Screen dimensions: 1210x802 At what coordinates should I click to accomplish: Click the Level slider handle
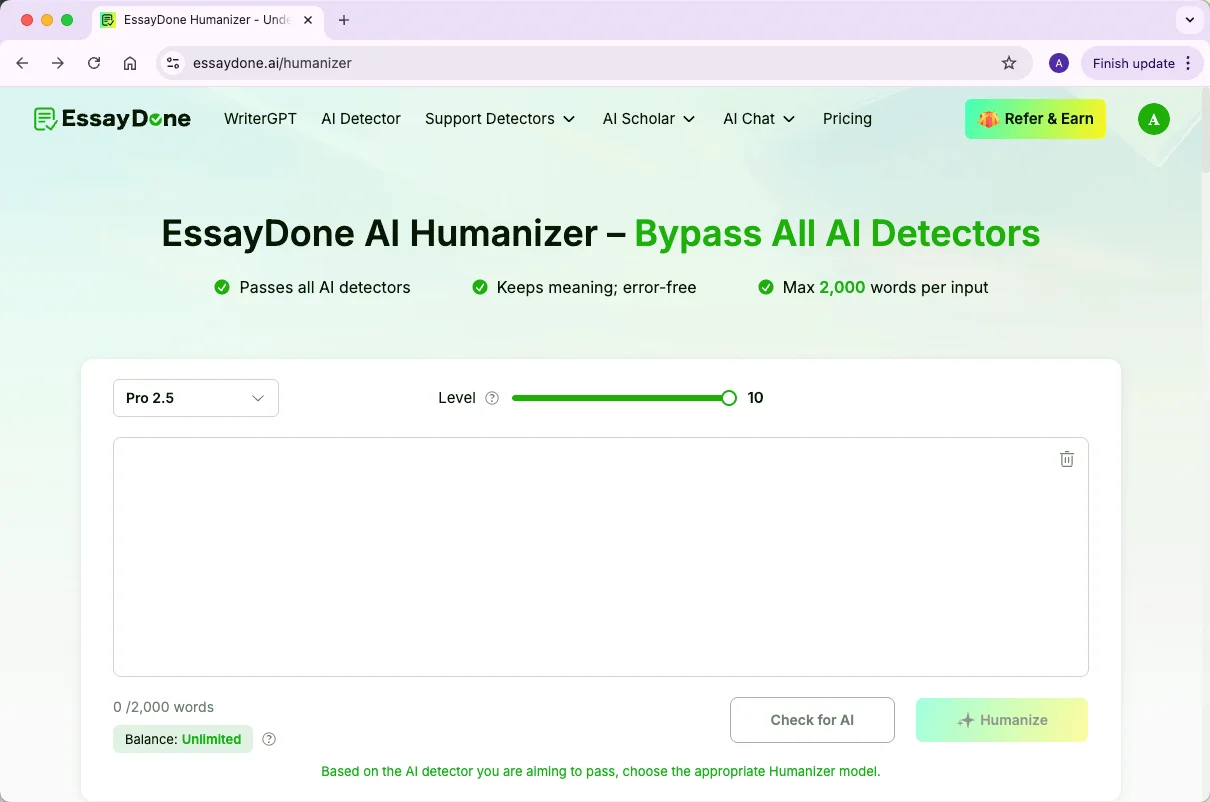(729, 398)
